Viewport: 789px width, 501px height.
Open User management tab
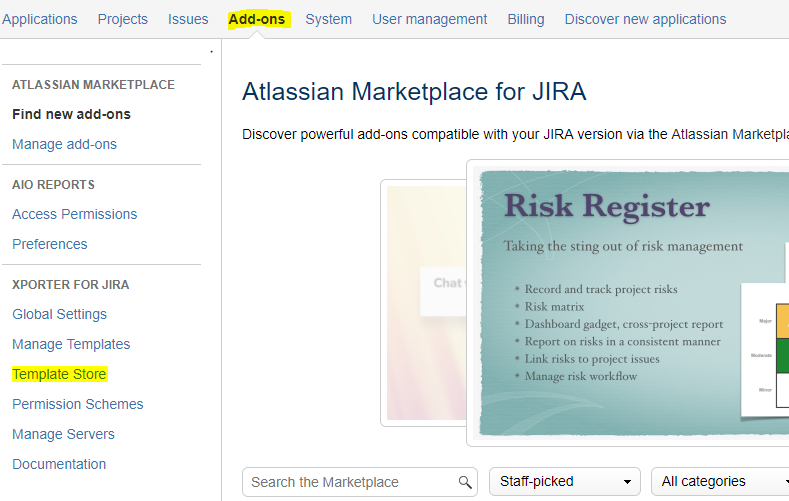click(430, 19)
